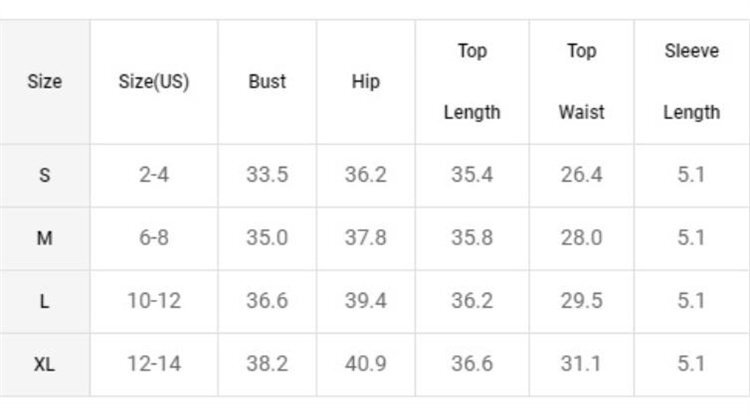The width and height of the screenshot is (750, 416).
Task: Click the 12-14 US size cell
Action: click(x=153, y=364)
